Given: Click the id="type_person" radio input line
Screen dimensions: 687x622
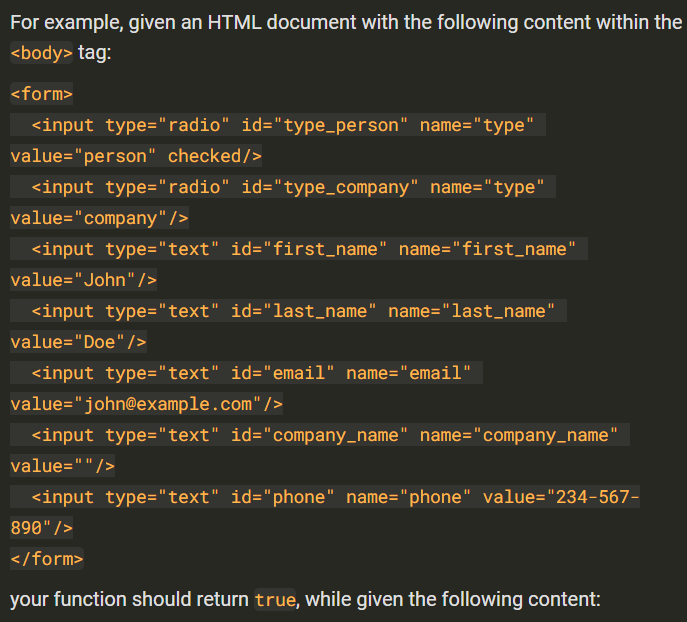Looking at the screenshot, I should pos(278,125).
